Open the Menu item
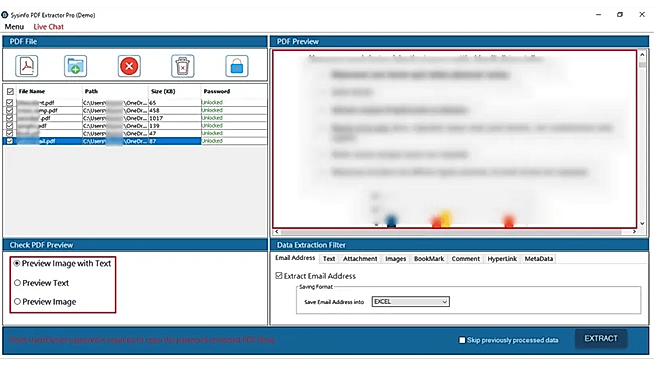The width and height of the screenshot is (654, 368). 14,27
